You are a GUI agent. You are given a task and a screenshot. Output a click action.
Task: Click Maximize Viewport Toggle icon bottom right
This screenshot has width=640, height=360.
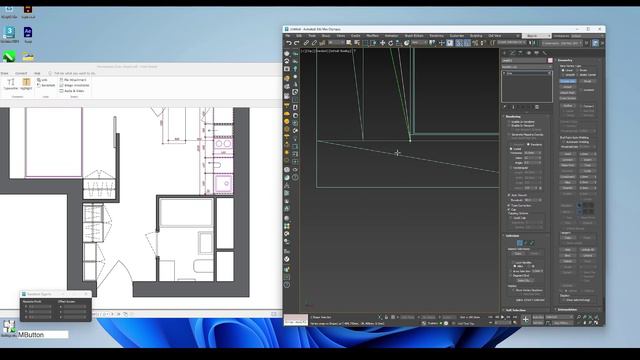pyautogui.click(x=596, y=323)
